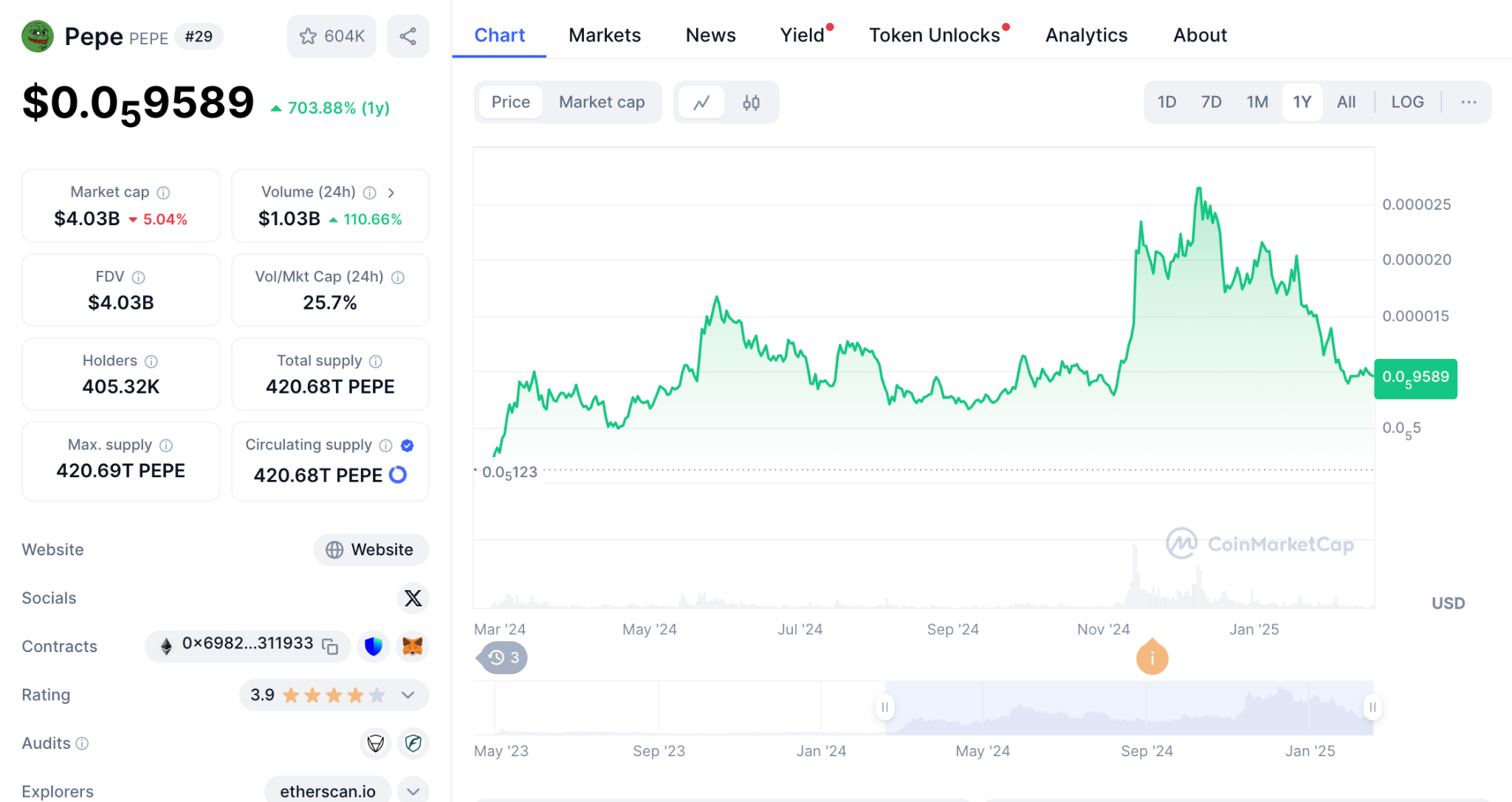Open the Yield tab
The height and width of the screenshot is (802, 1512).
(x=803, y=35)
